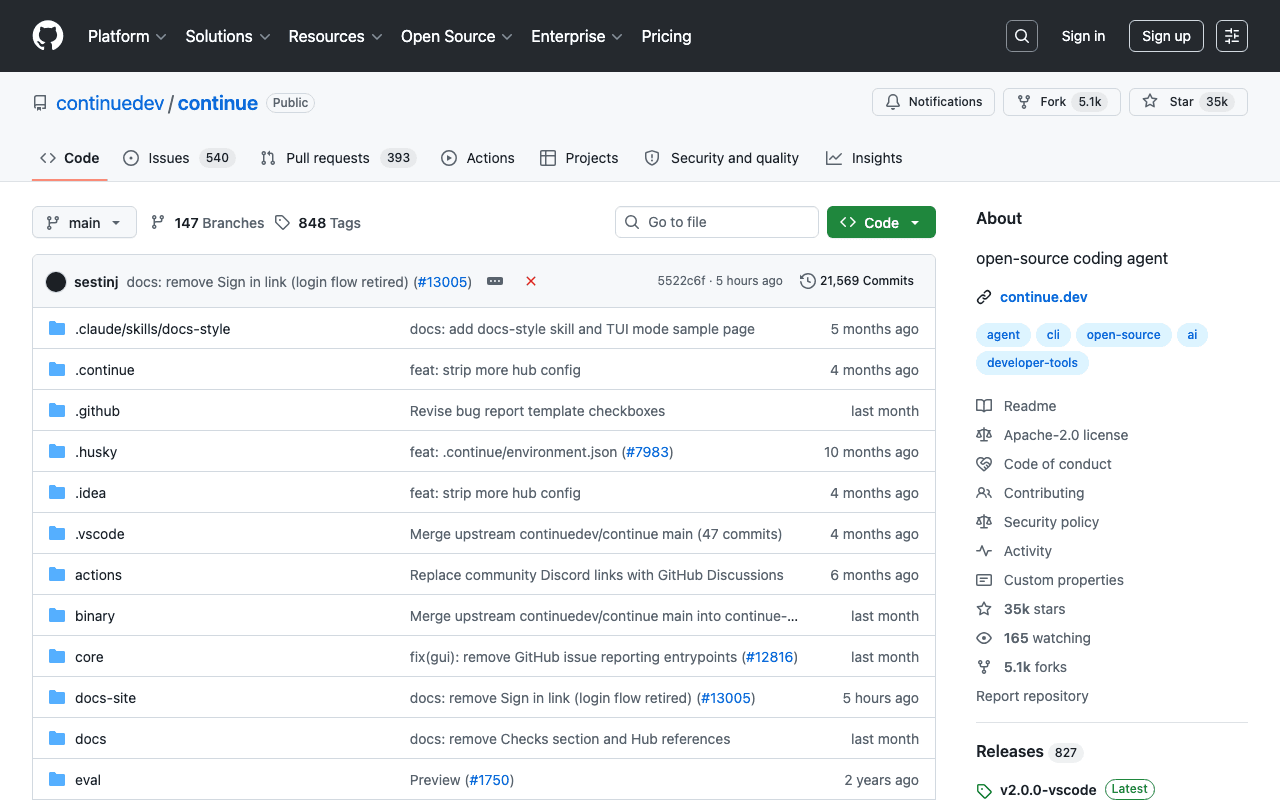The height and width of the screenshot is (800, 1280).
Task: Open the Enterprise dropdown menu
Action: click(x=577, y=36)
